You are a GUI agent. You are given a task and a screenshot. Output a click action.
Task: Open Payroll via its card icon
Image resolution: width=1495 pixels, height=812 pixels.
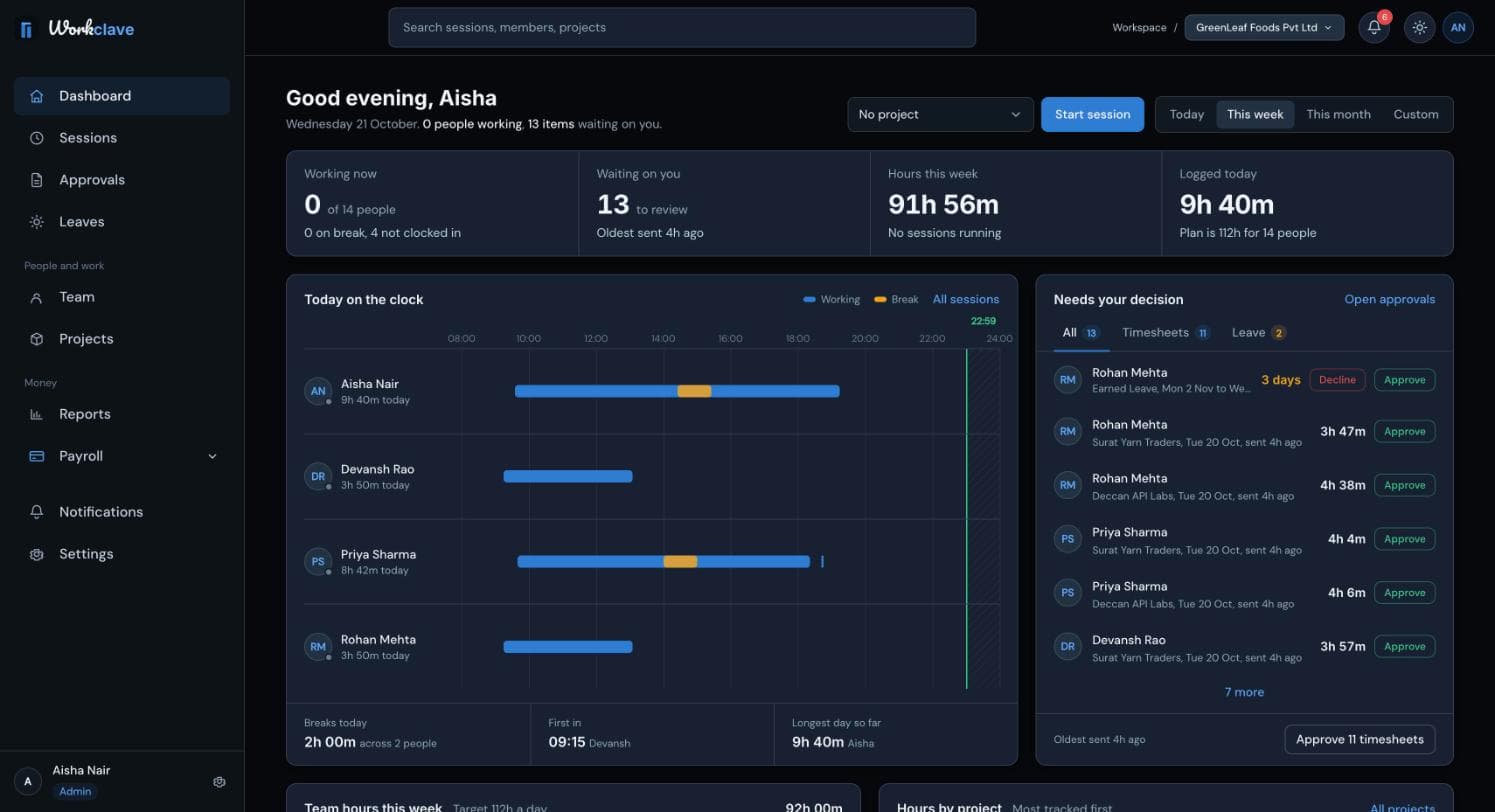[37, 456]
